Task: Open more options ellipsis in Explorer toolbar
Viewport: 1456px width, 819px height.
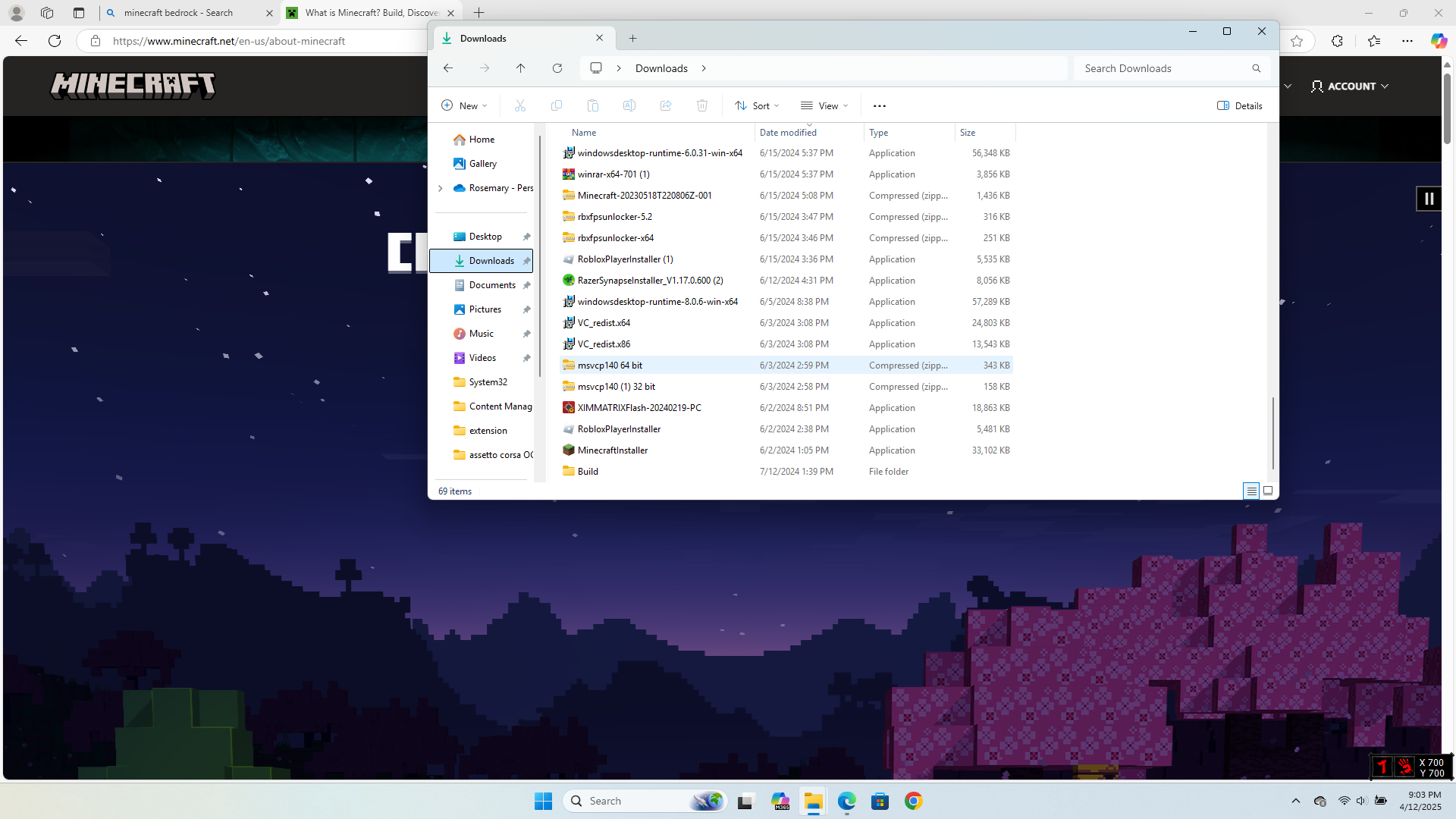Action: click(x=880, y=106)
